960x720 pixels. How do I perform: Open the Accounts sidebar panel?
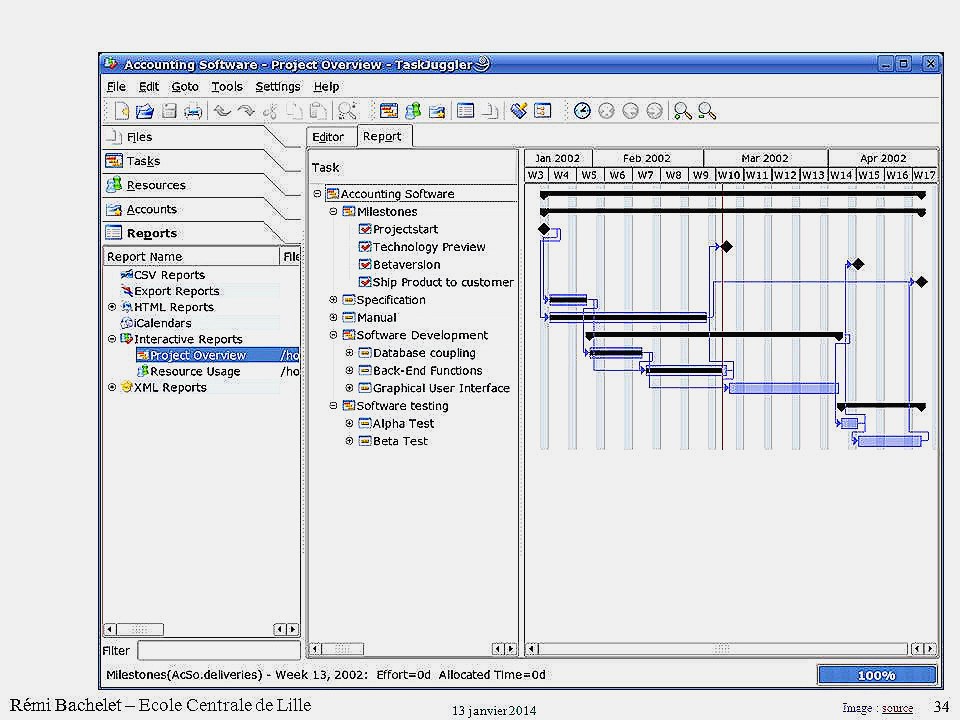pyautogui.click(x=151, y=209)
